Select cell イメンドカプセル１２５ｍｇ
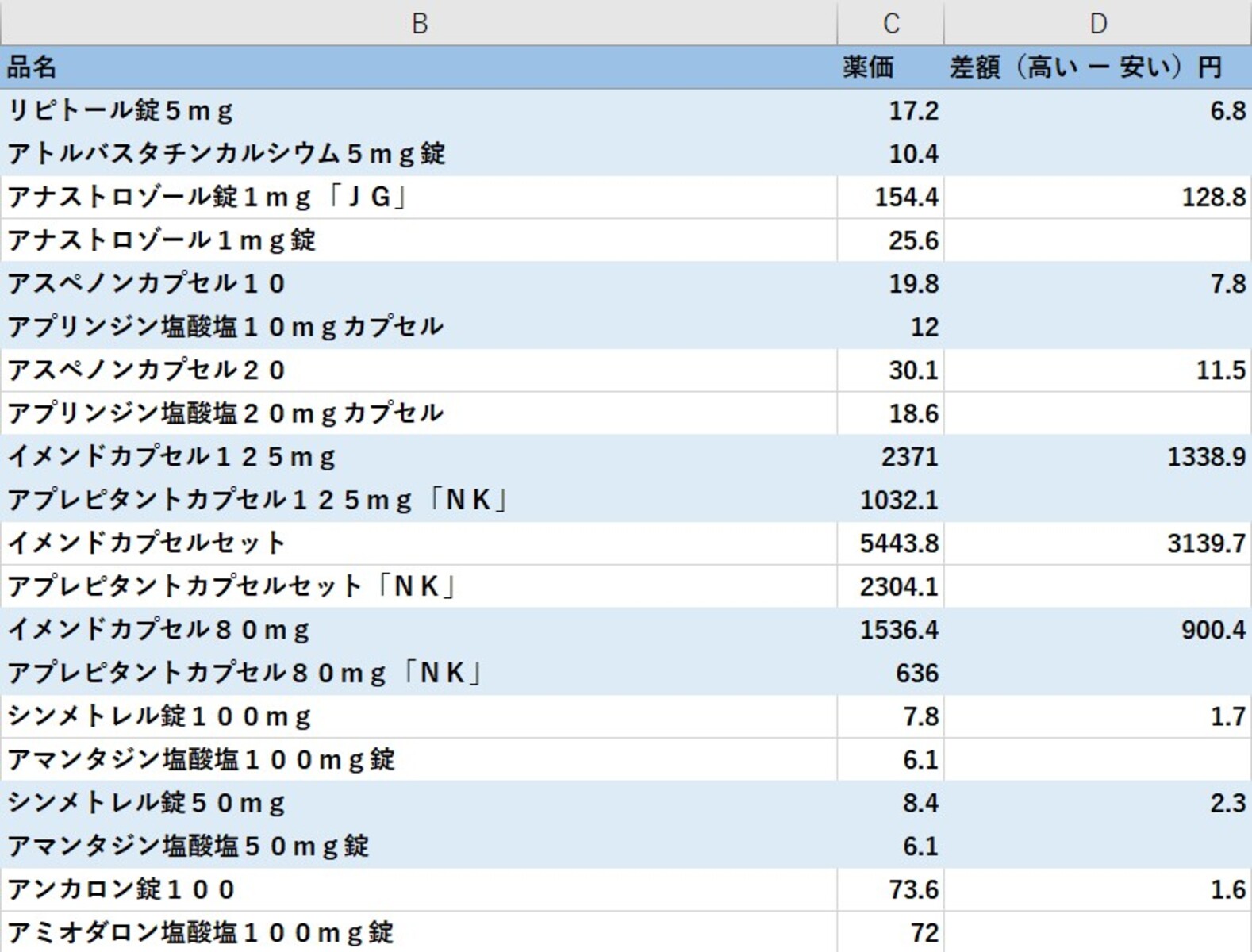This screenshot has width=1252, height=952. (x=419, y=456)
